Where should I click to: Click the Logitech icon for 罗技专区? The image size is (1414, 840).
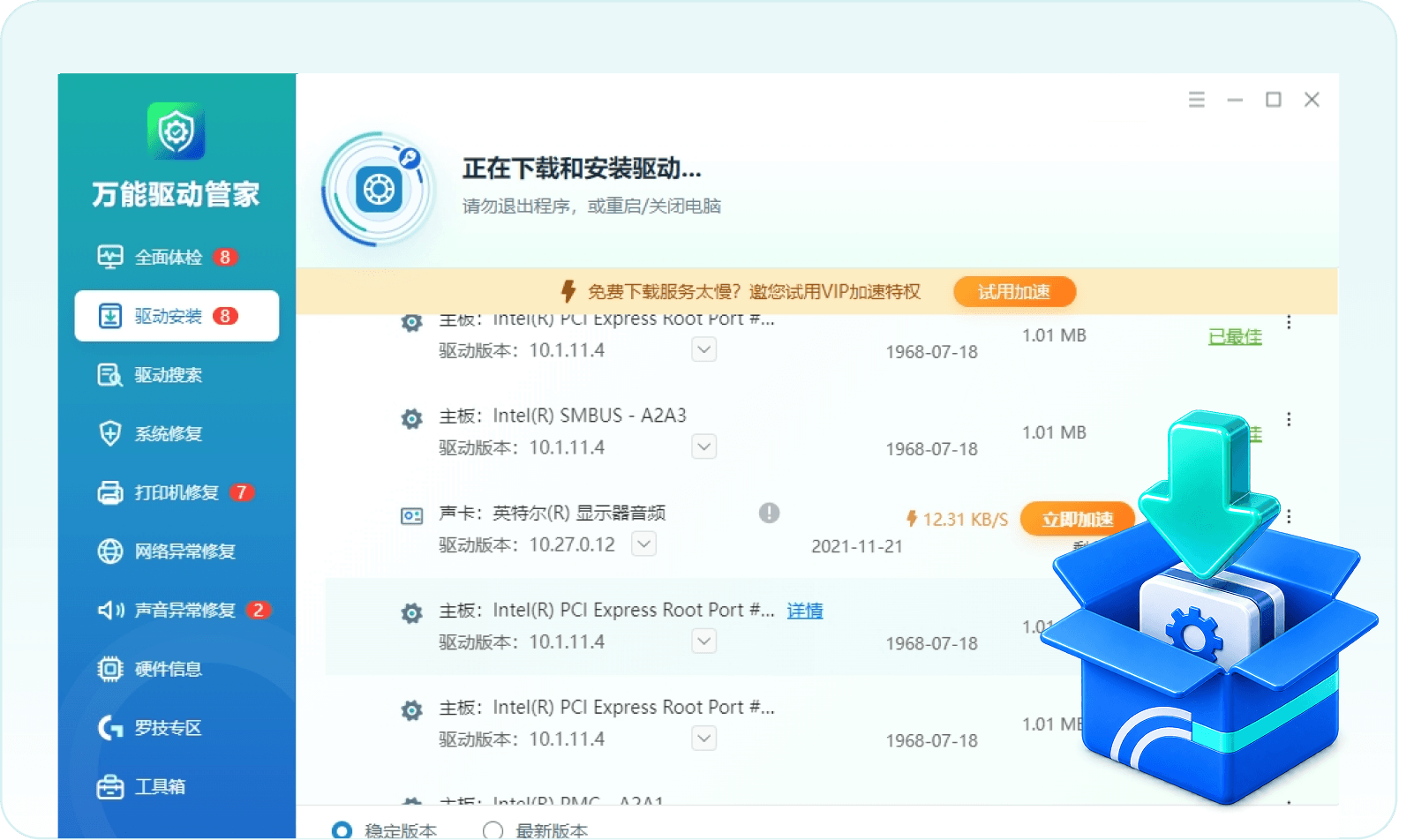[110, 728]
